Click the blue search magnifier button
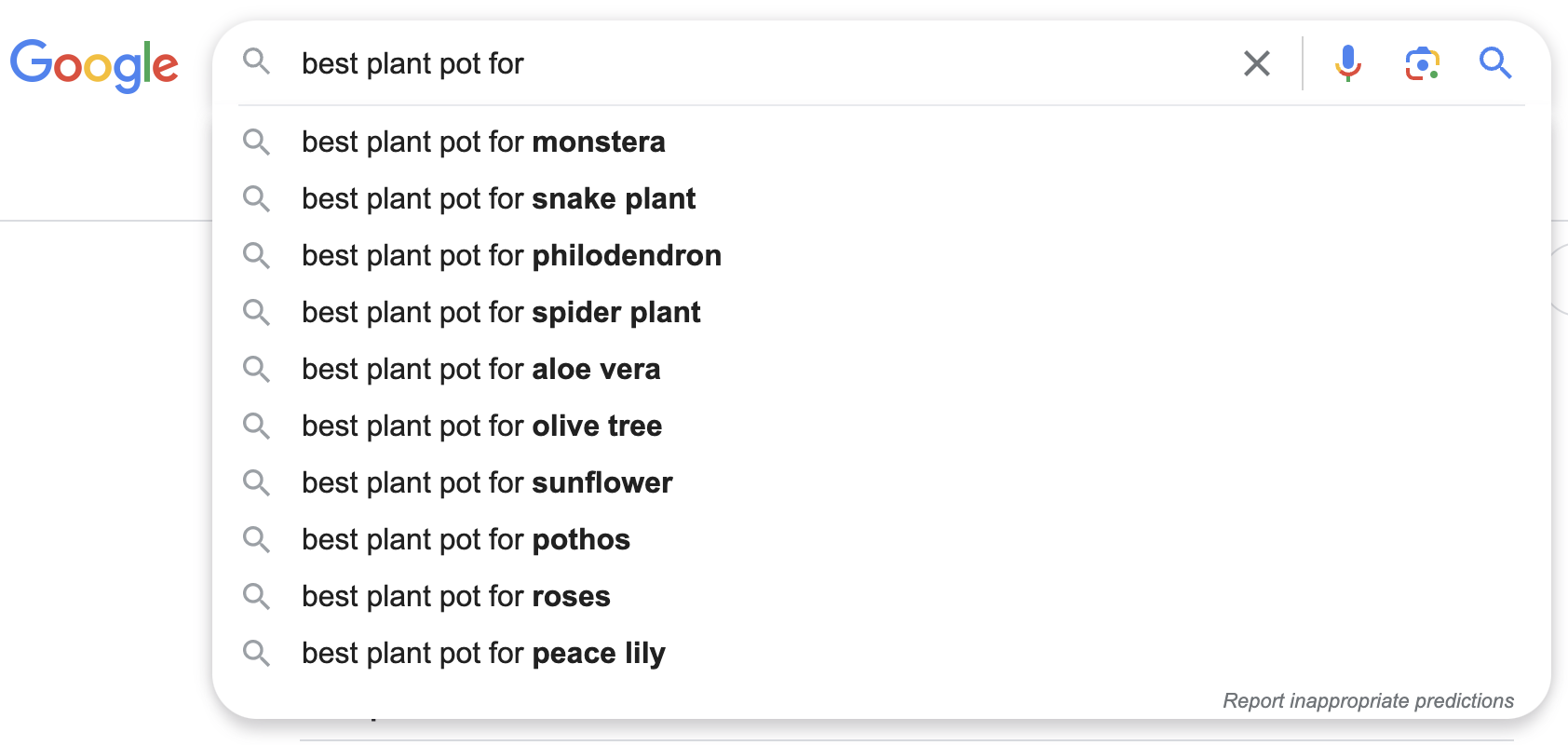 point(1495,63)
